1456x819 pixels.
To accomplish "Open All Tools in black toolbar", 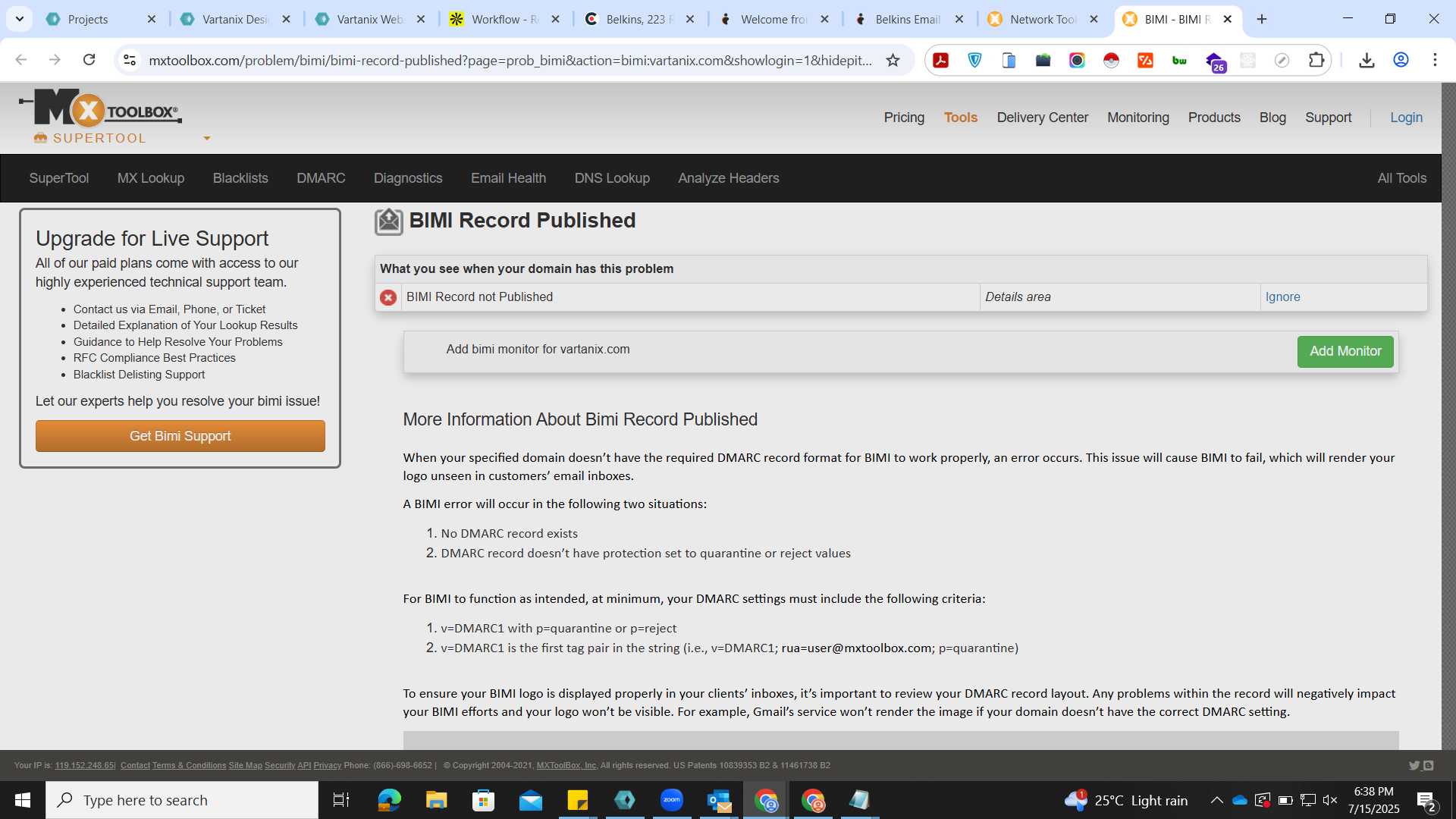I will (1401, 178).
